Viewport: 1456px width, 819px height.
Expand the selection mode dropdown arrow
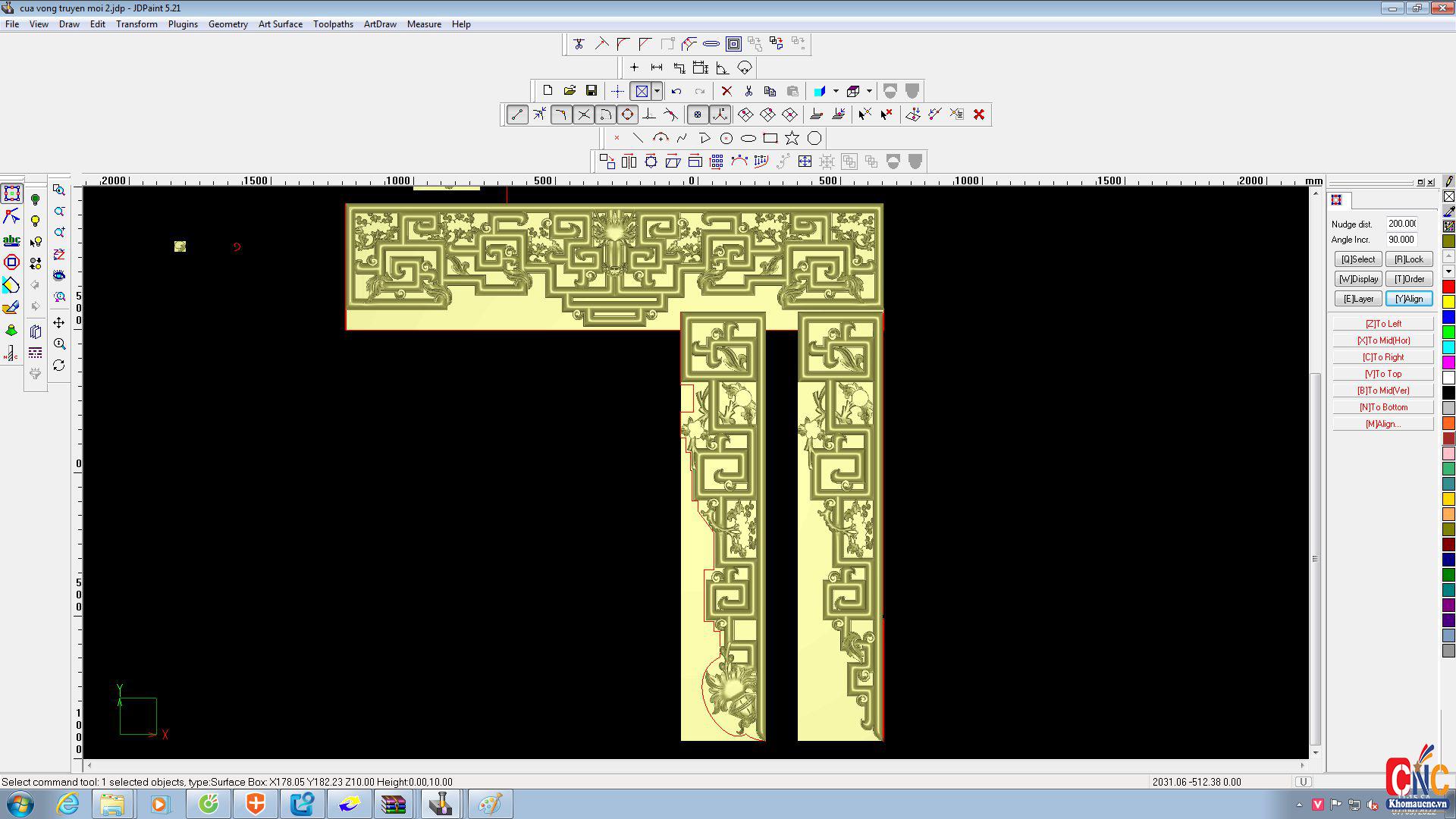657,92
